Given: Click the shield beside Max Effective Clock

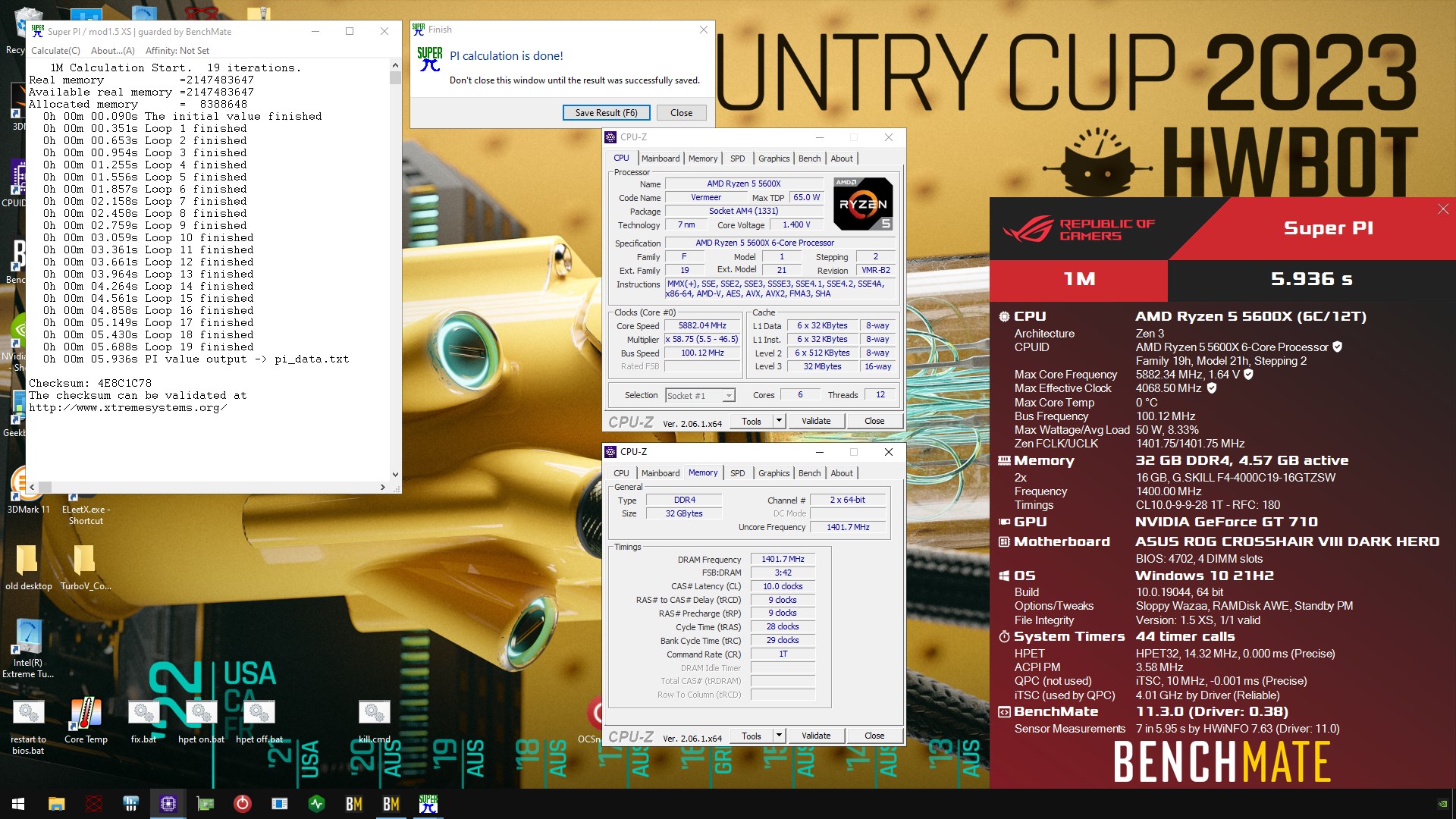Looking at the screenshot, I should click(1212, 388).
